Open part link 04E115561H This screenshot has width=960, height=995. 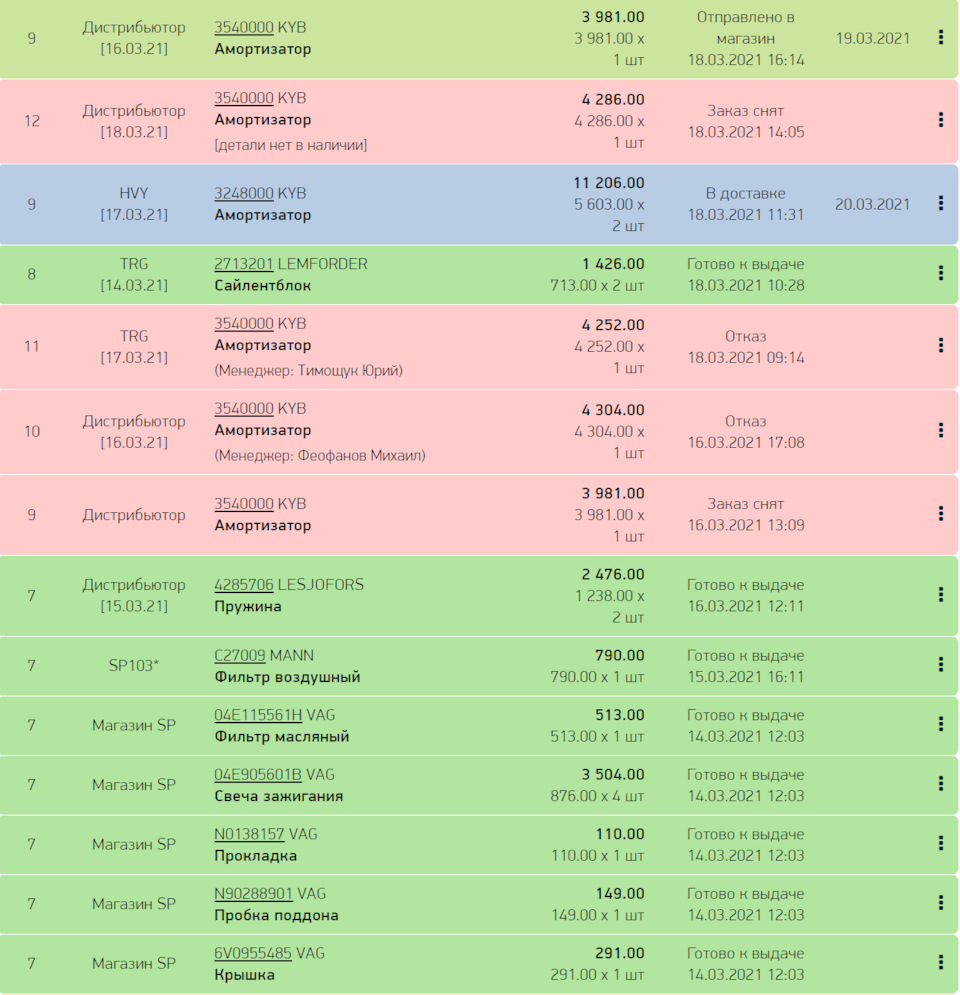257,715
